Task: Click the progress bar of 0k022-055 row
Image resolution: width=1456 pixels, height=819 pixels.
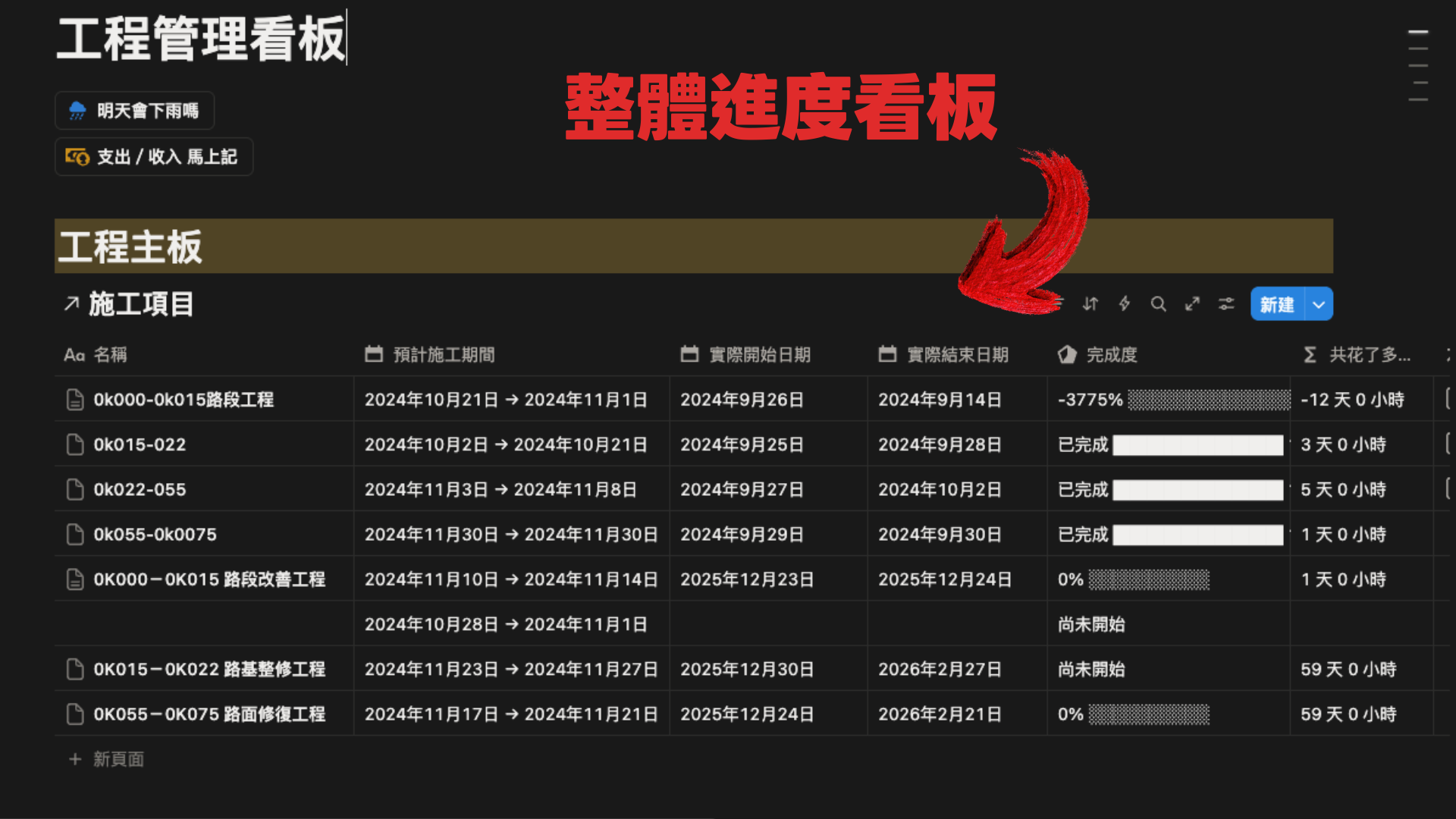Action: (1198, 490)
